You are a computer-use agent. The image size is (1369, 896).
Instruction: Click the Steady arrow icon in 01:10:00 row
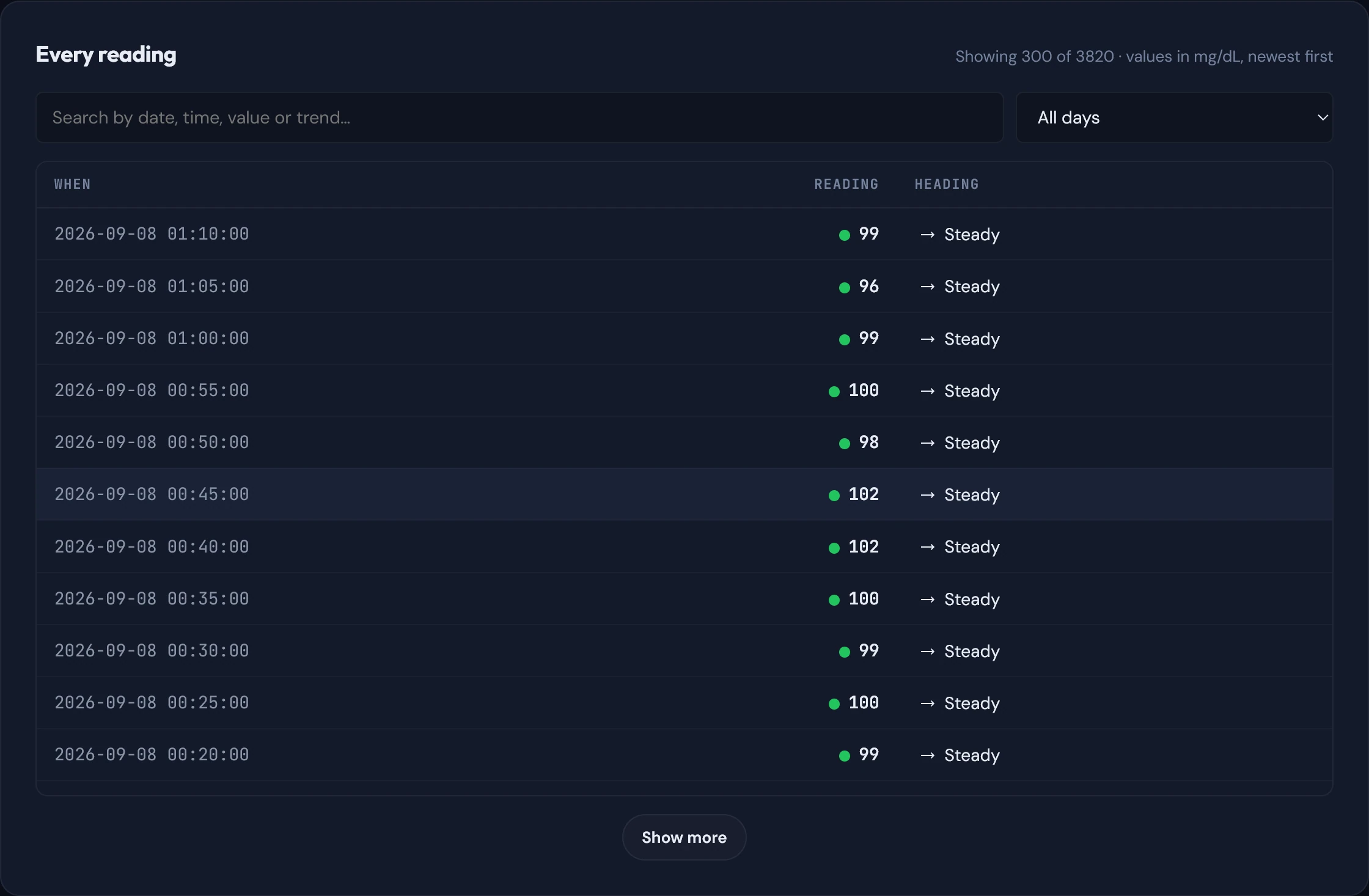927,235
